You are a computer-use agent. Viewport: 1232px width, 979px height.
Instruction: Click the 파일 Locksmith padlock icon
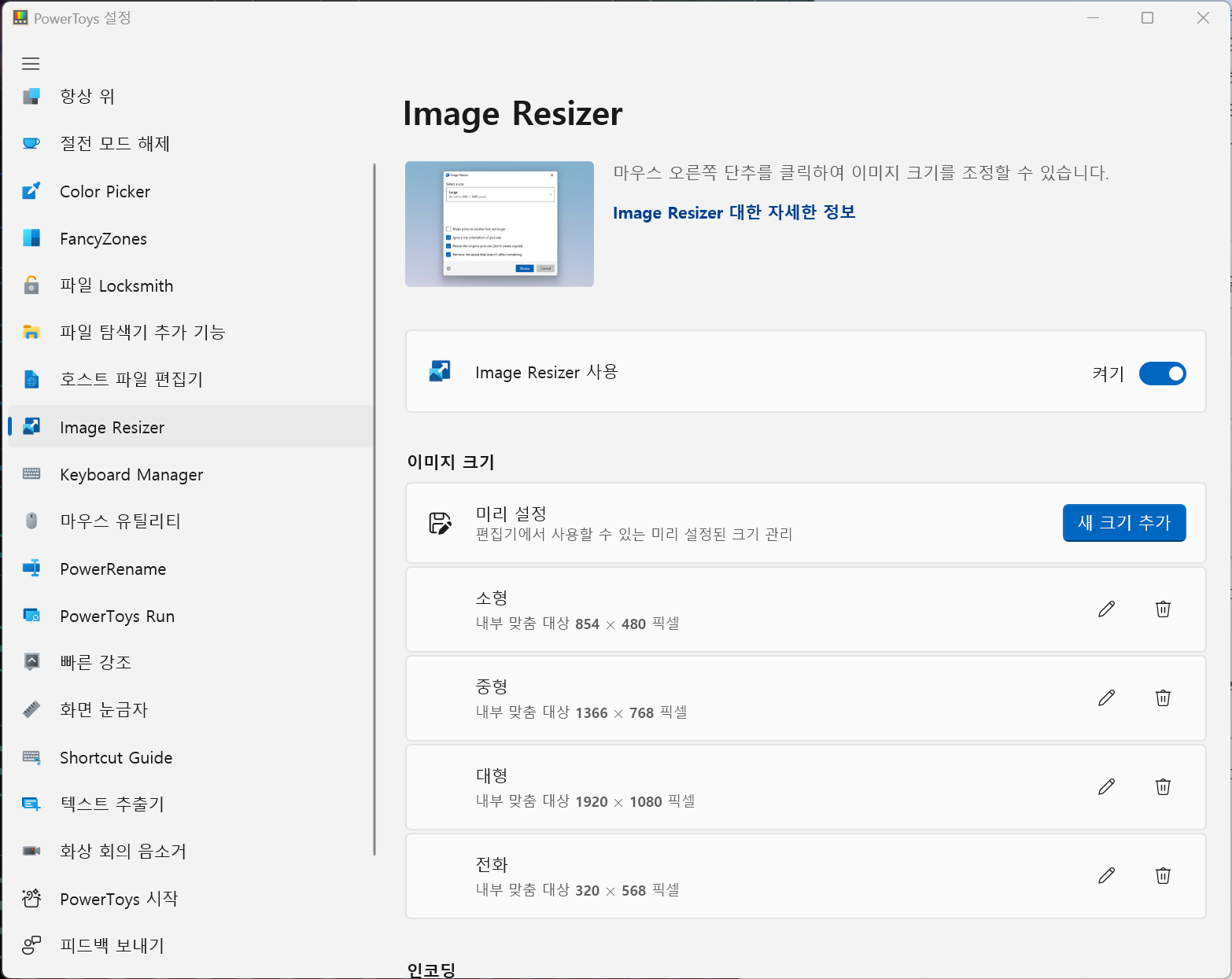[x=31, y=285]
